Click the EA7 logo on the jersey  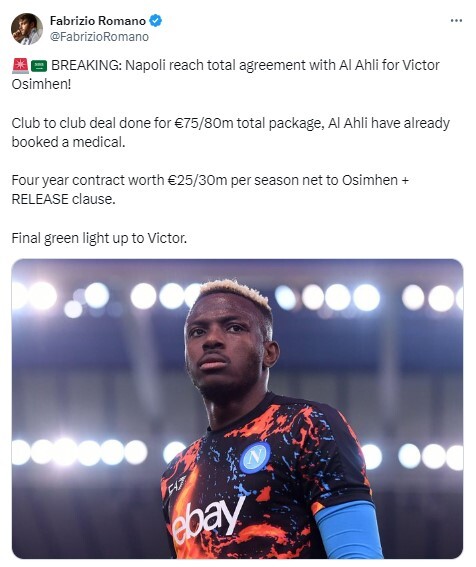click(x=177, y=484)
